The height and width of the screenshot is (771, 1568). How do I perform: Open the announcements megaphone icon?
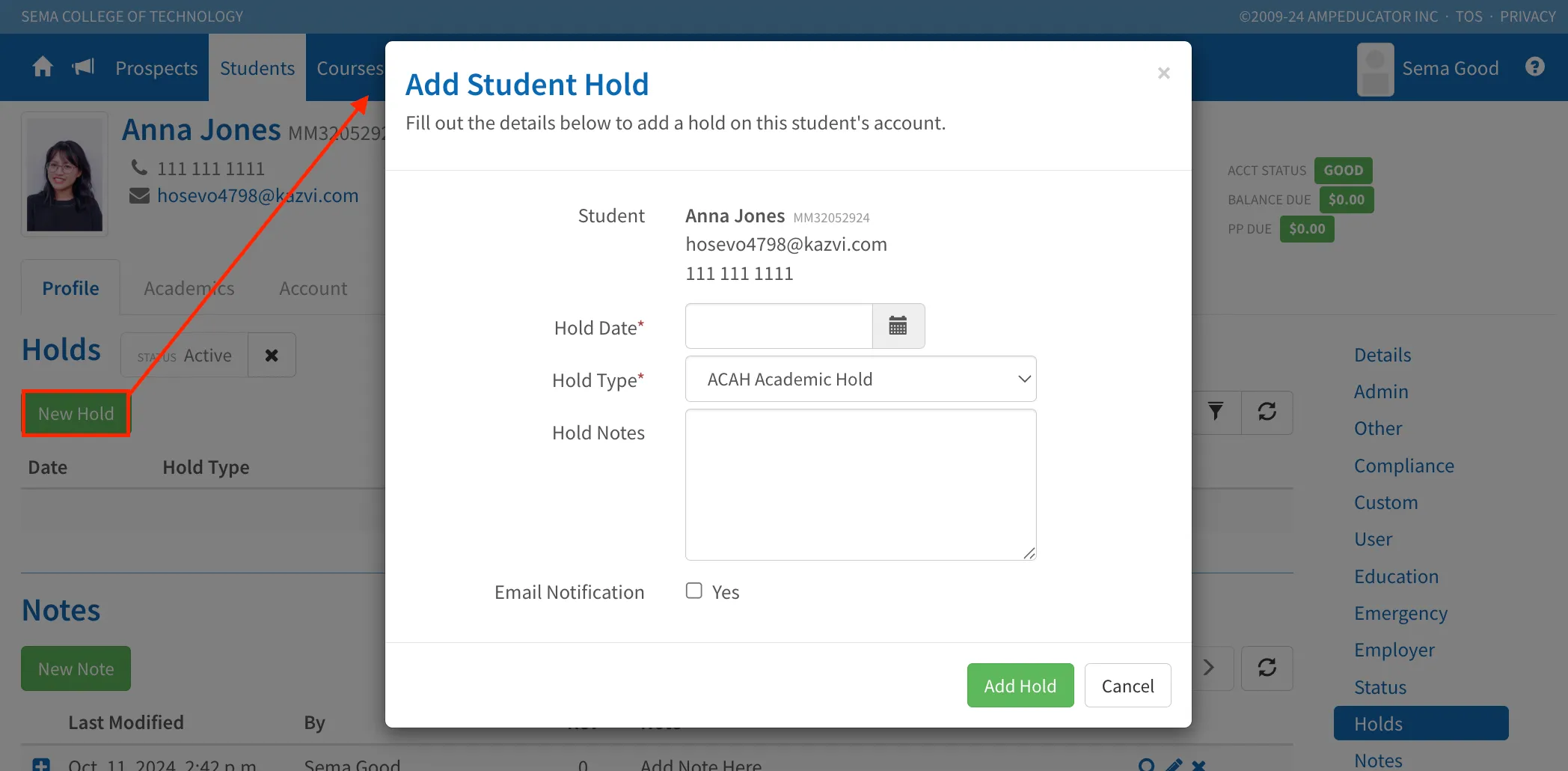(x=83, y=67)
